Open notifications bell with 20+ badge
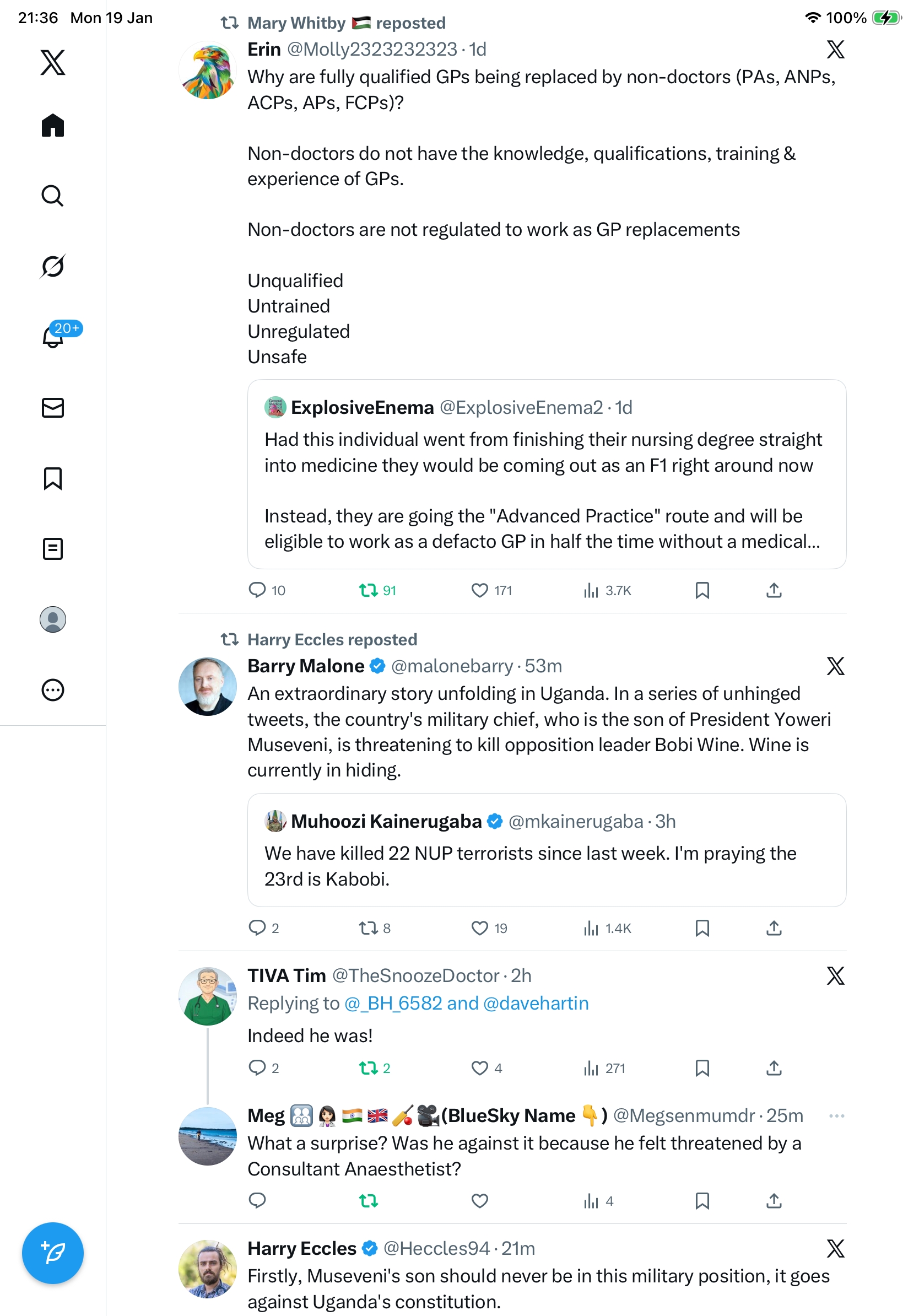Image resolution: width=919 pixels, height=1316 pixels. coord(53,337)
